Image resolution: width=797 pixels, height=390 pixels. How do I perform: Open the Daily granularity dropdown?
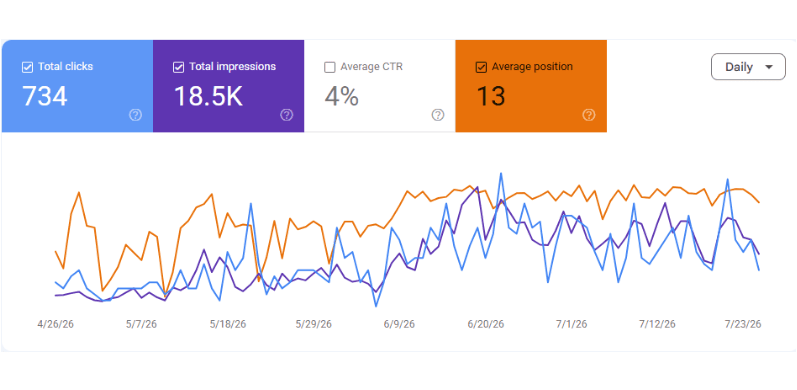tap(748, 67)
